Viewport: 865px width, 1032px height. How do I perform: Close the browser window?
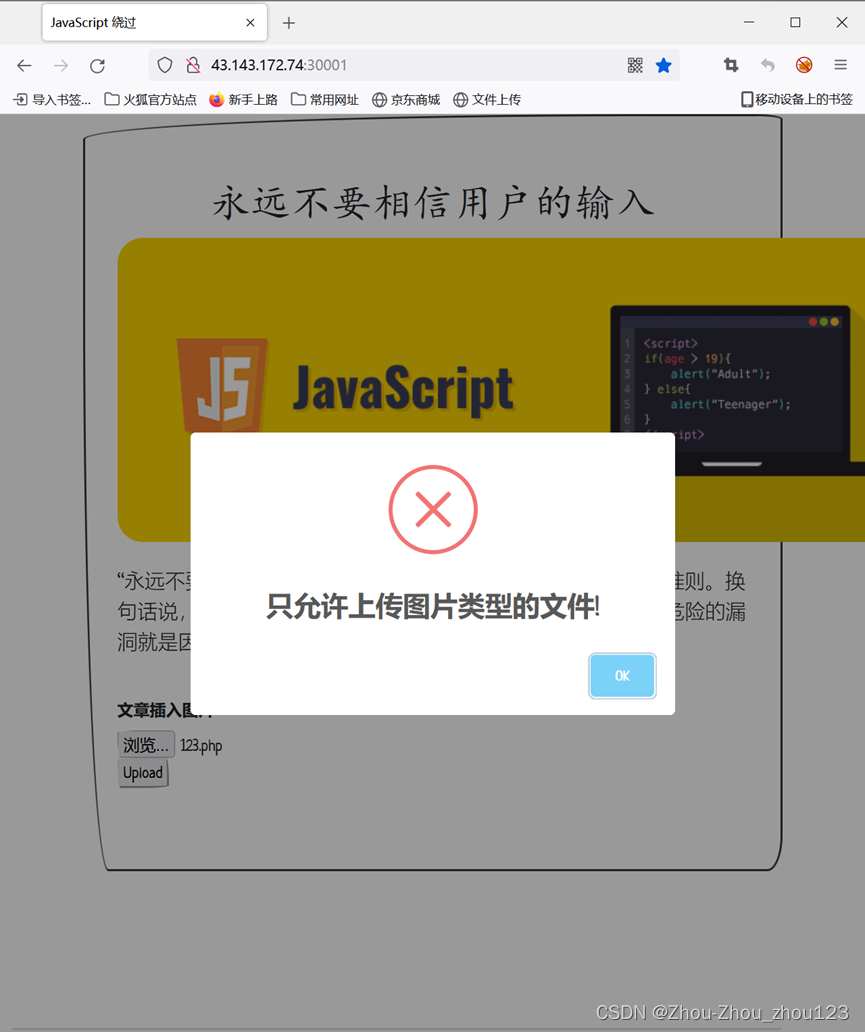click(x=841, y=22)
